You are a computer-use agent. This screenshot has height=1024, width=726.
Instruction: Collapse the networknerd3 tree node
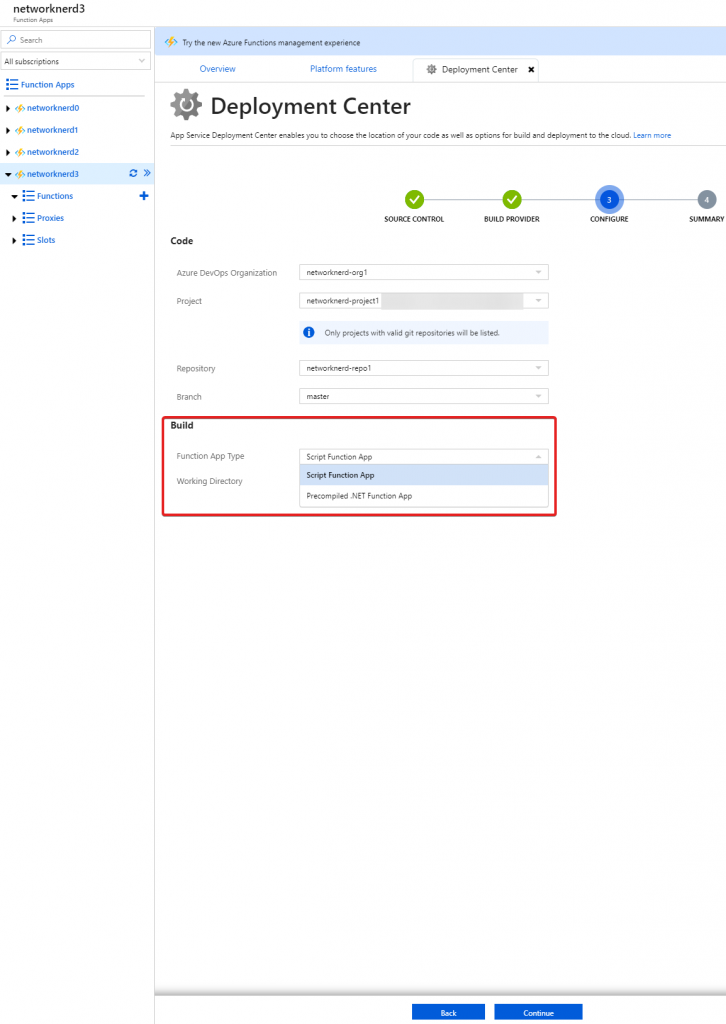[8, 174]
